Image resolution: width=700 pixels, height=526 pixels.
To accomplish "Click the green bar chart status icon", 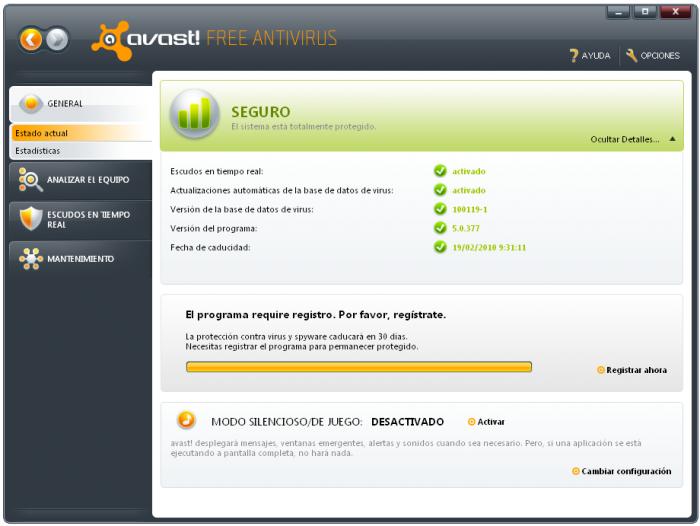I will [x=194, y=114].
